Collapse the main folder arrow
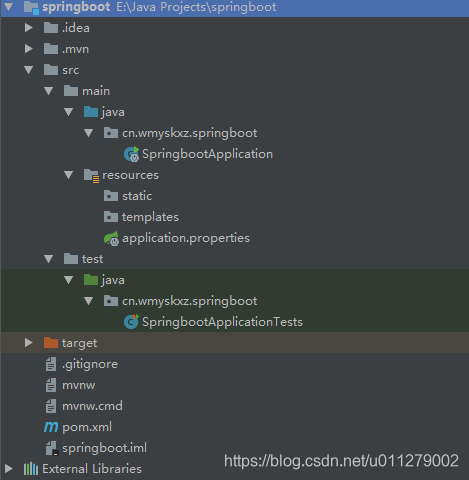This screenshot has width=469, height=480. [49, 91]
